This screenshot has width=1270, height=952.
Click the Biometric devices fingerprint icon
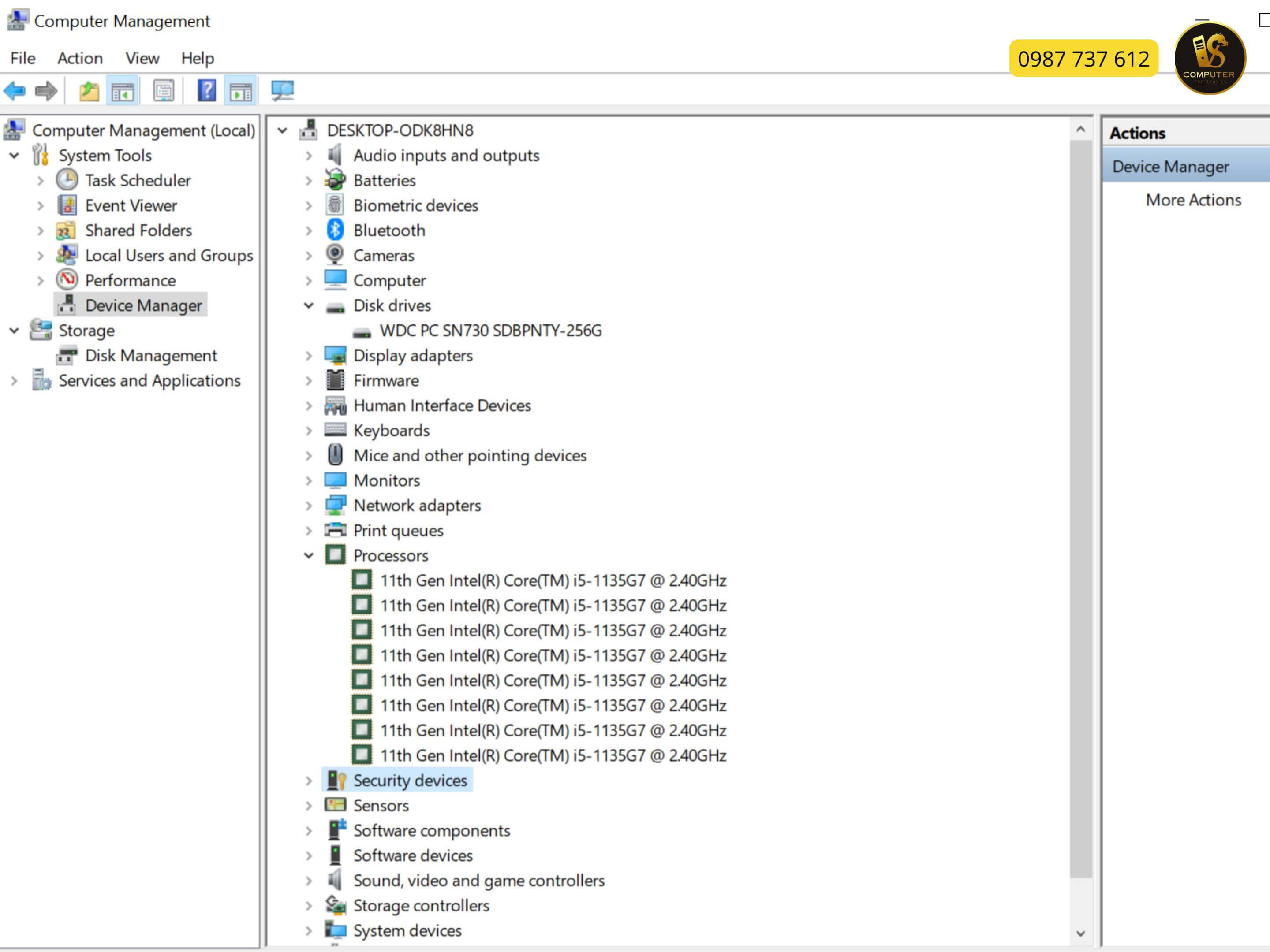click(x=335, y=205)
